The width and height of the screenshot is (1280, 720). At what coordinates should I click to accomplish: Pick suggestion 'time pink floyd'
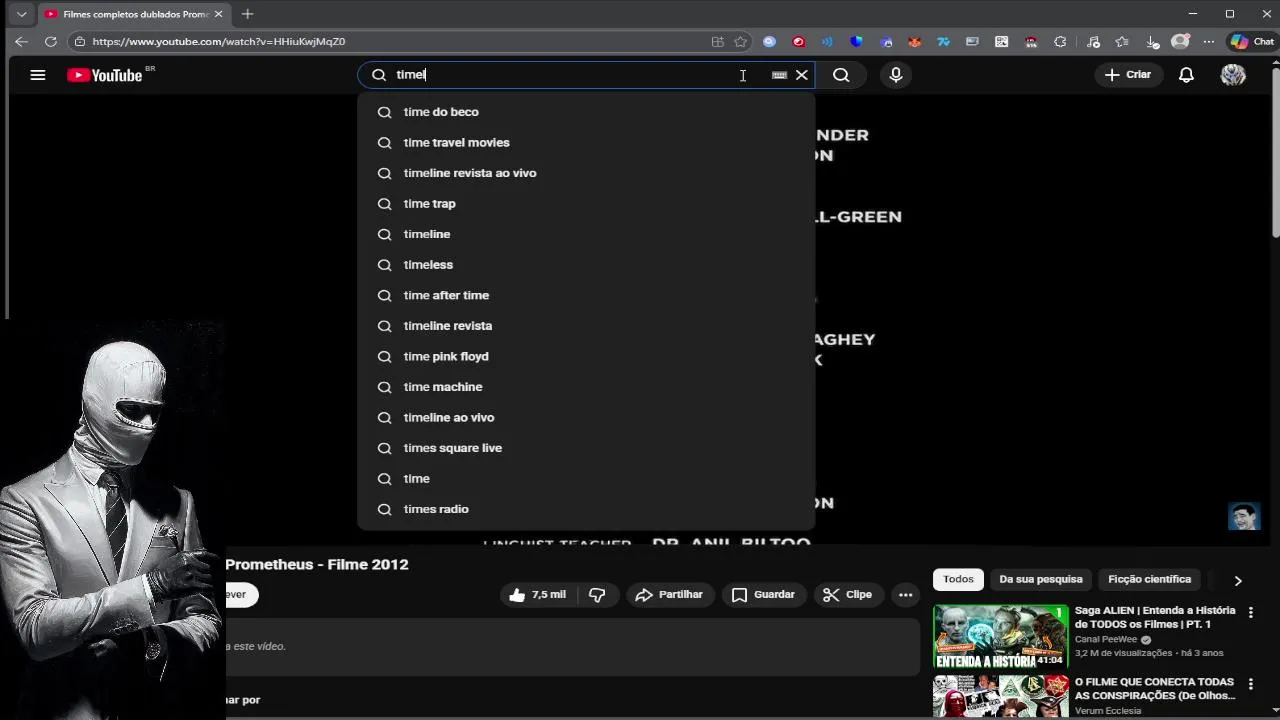tap(586, 356)
